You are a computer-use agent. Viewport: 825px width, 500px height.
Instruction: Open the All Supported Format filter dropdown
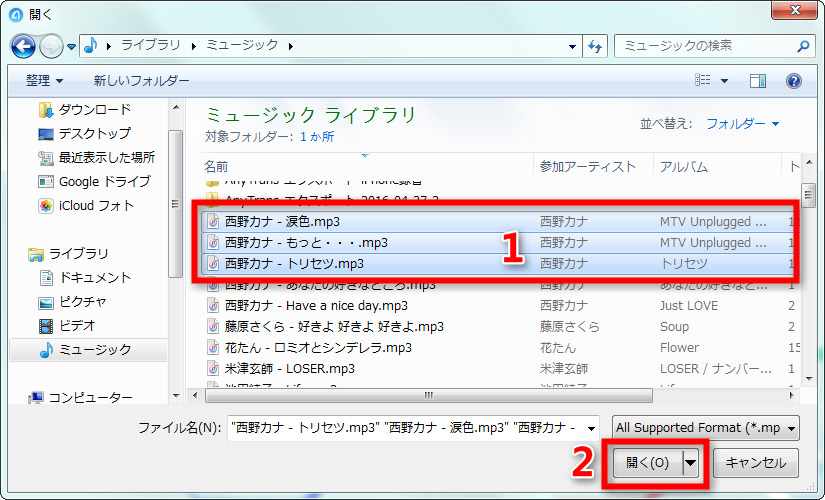[706, 428]
